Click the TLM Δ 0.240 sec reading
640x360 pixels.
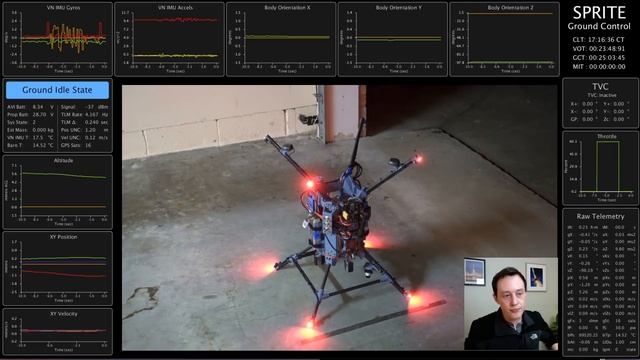[x=84, y=122]
